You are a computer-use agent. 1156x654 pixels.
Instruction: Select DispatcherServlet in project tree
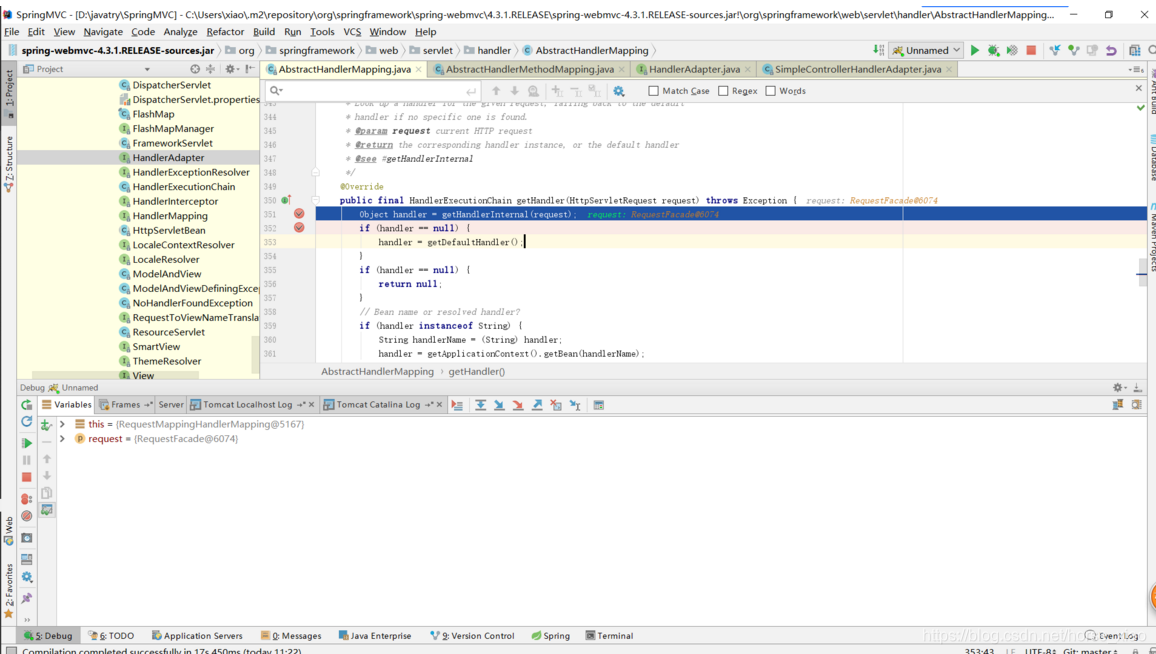pyautogui.click(x=171, y=85)
